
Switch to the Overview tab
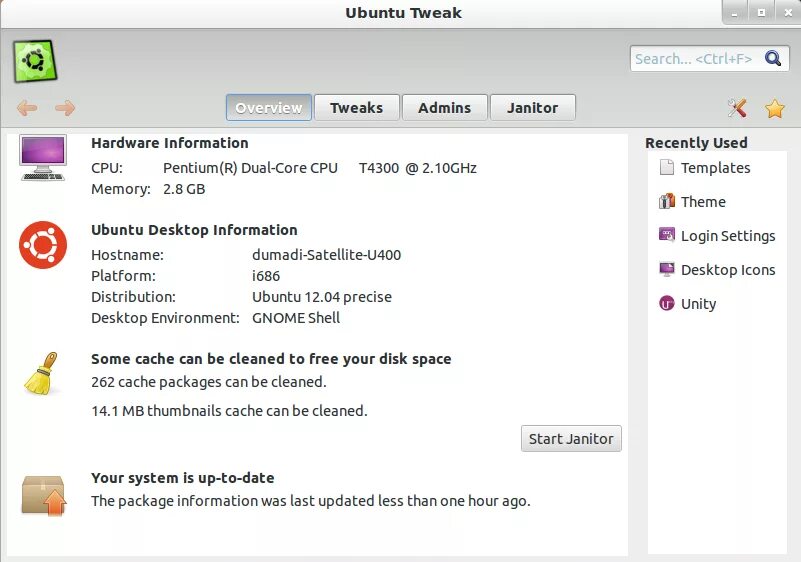coord(269,108)
